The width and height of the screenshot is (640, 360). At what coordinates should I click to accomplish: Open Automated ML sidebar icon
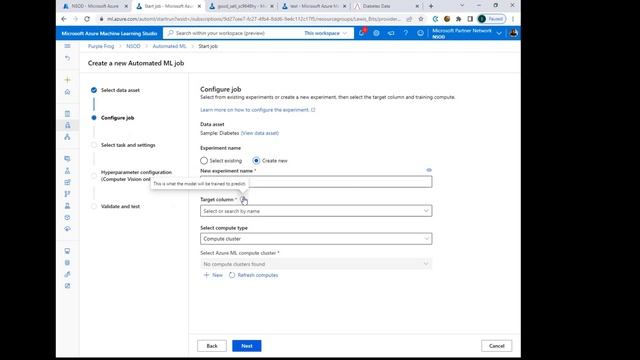point(67,125)
